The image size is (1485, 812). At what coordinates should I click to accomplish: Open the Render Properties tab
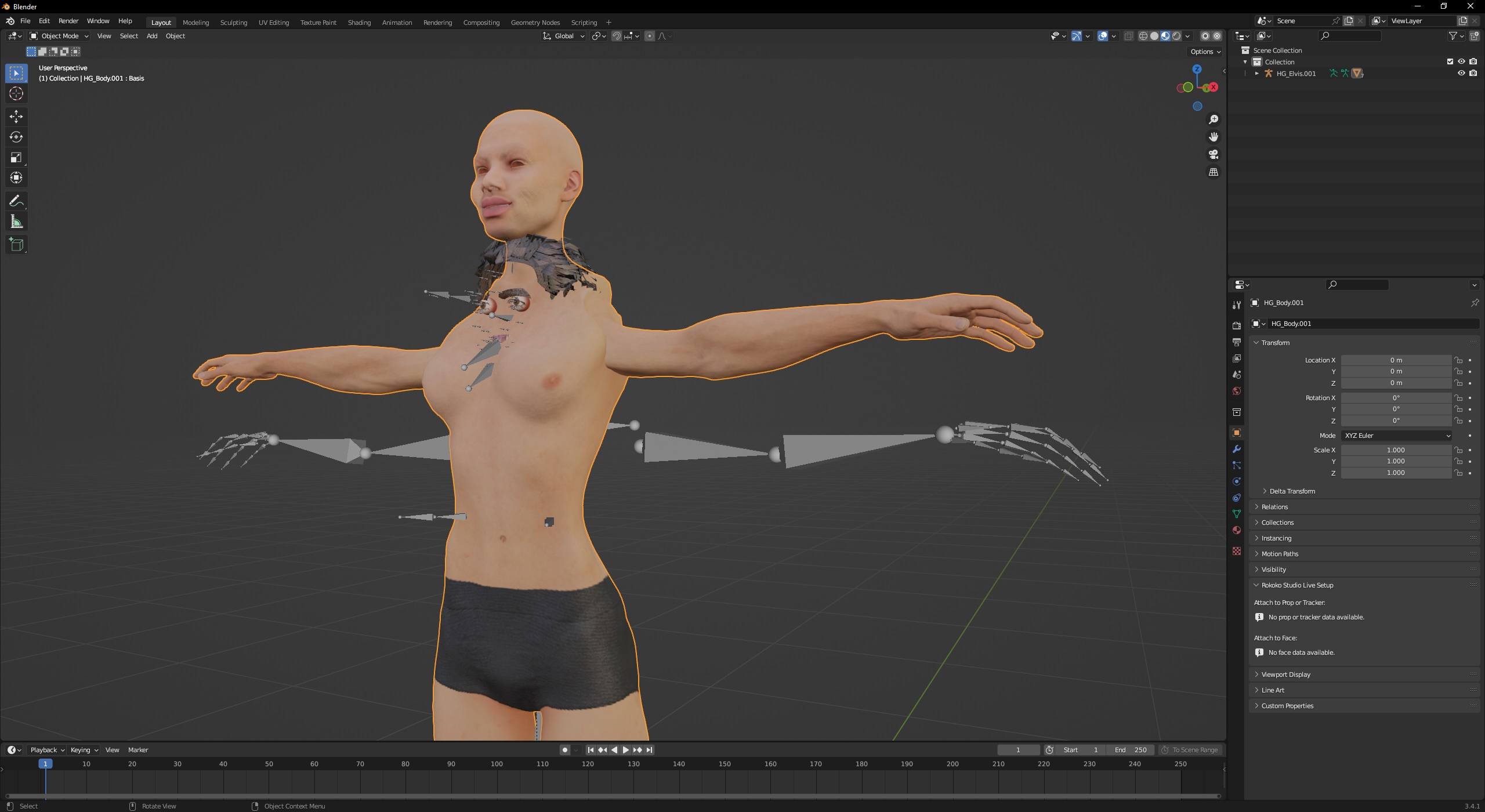(x=1237, y=325)
